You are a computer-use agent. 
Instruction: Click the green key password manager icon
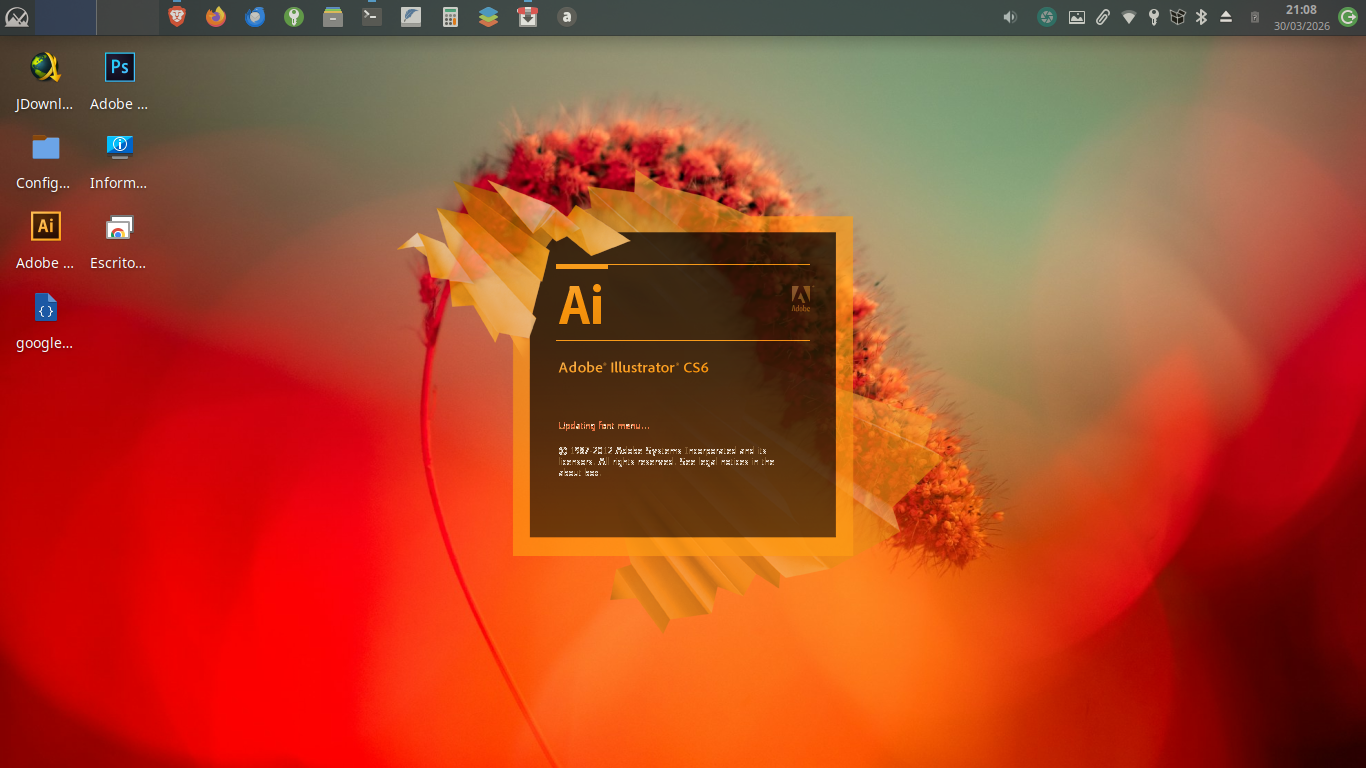(293, 17)
